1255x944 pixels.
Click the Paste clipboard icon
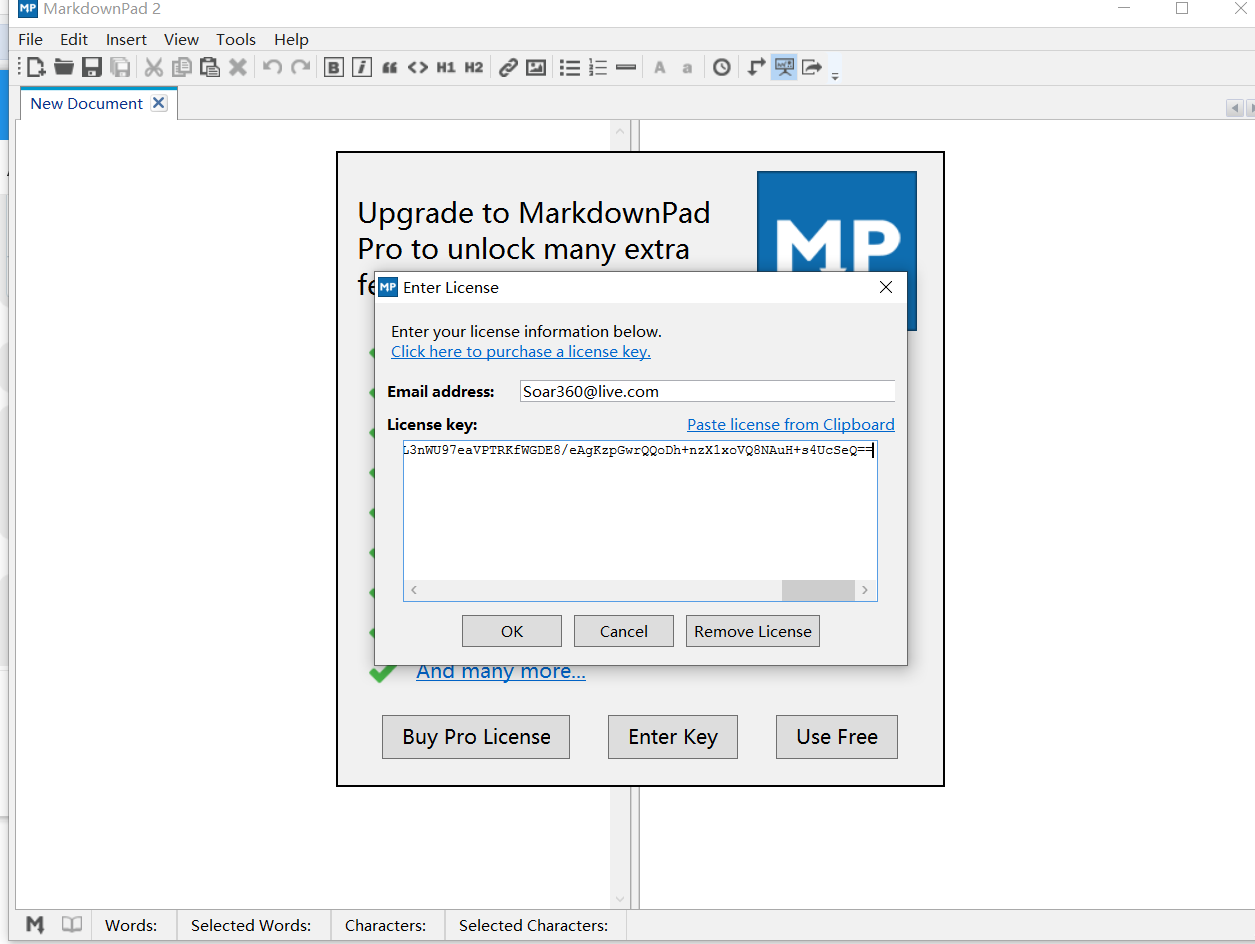[209, 67]
